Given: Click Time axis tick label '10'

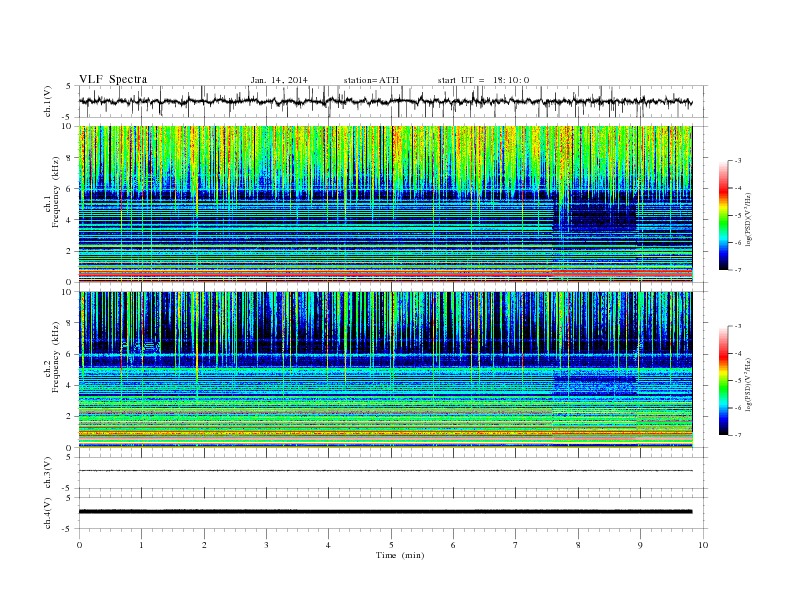Looking at the screenshot, I should tap(703, 545).
